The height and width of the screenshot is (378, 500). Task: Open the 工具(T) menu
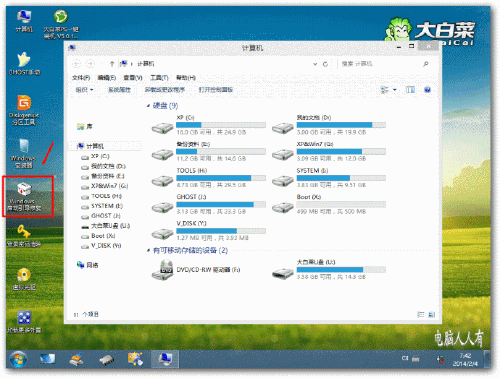click(x=159, y=78)
